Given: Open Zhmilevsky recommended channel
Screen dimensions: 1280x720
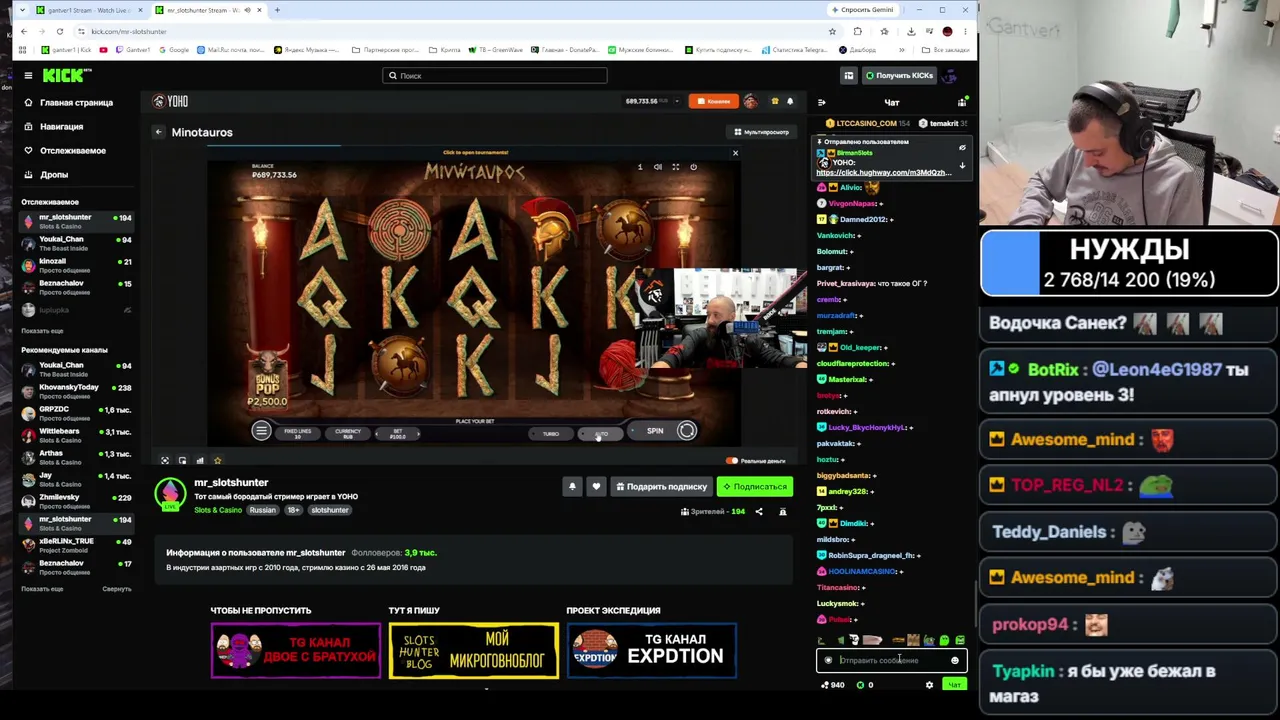Looking at the screenshot, I should (76, 501).
